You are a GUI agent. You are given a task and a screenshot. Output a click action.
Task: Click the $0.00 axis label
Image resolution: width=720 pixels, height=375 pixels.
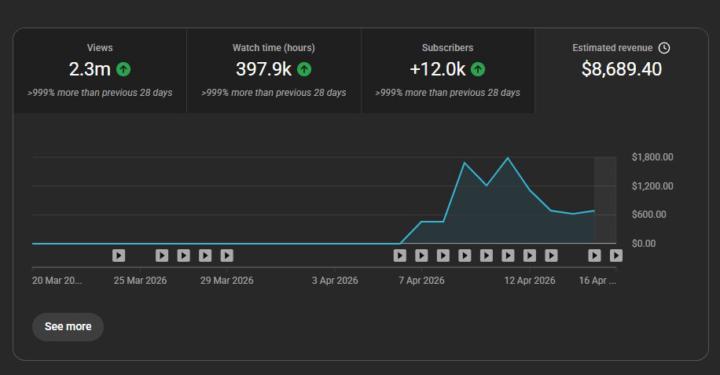[x=644, y=243]
